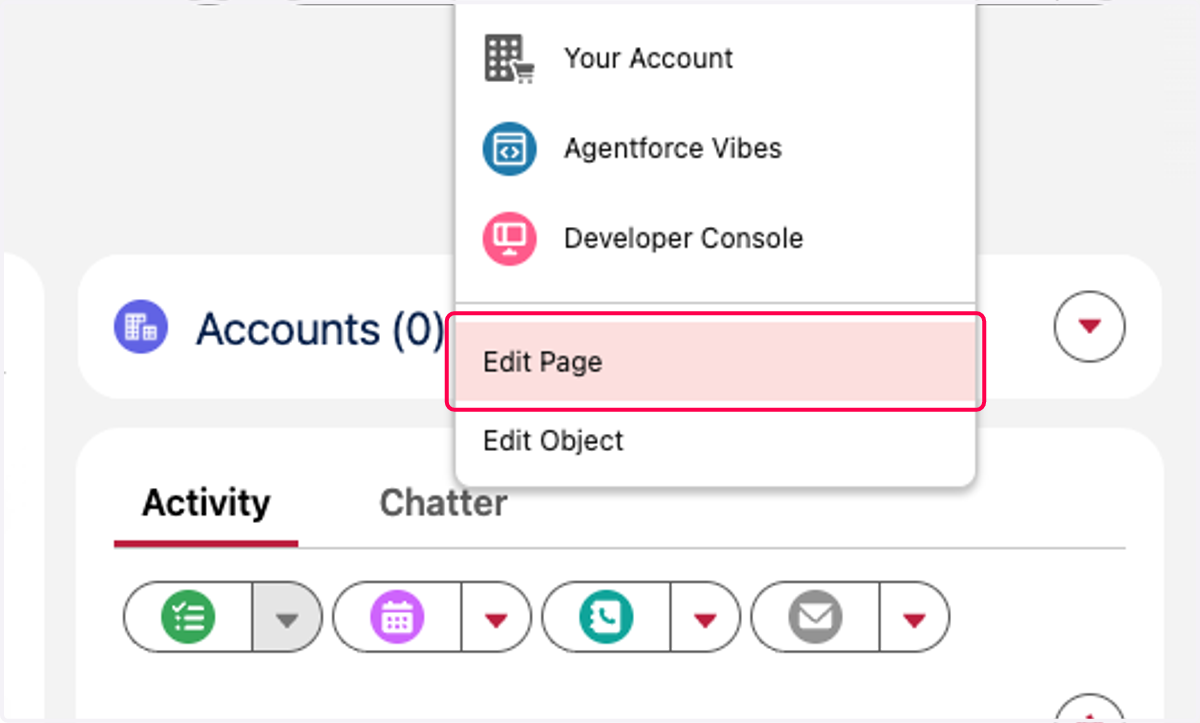The width and height of the screenshot is (1200, 723).
Task: Switch to the Chatter tab
Action: click(x=443, y=502)
